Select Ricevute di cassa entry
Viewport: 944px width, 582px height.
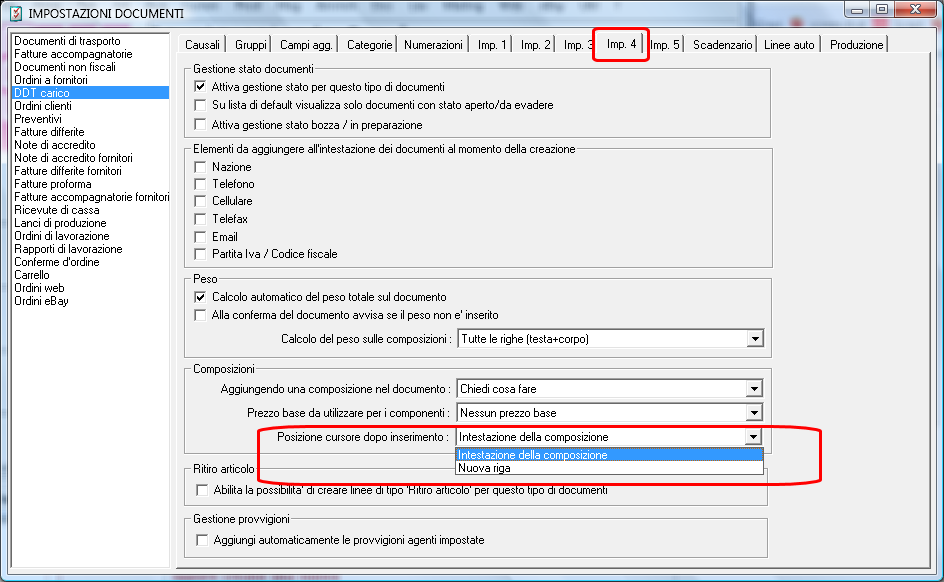click(90, 210)
